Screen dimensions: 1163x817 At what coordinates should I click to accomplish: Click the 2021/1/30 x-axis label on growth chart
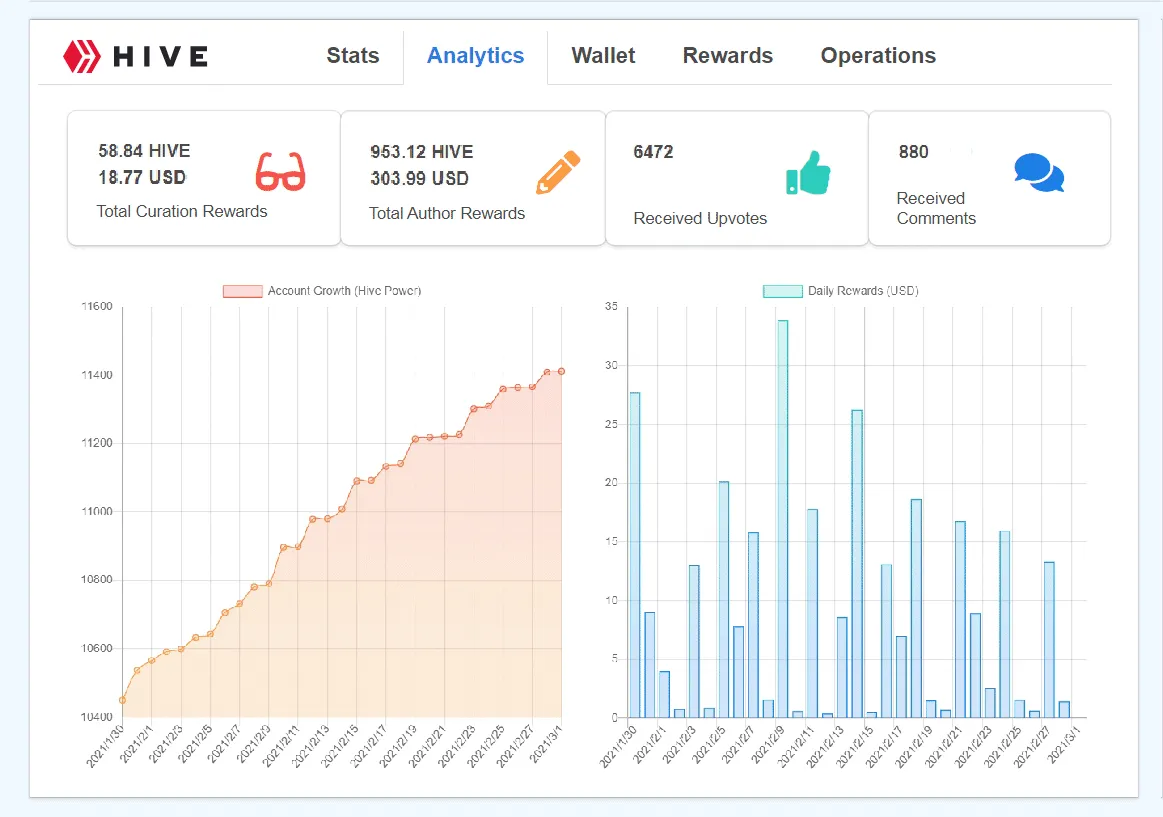105,747
